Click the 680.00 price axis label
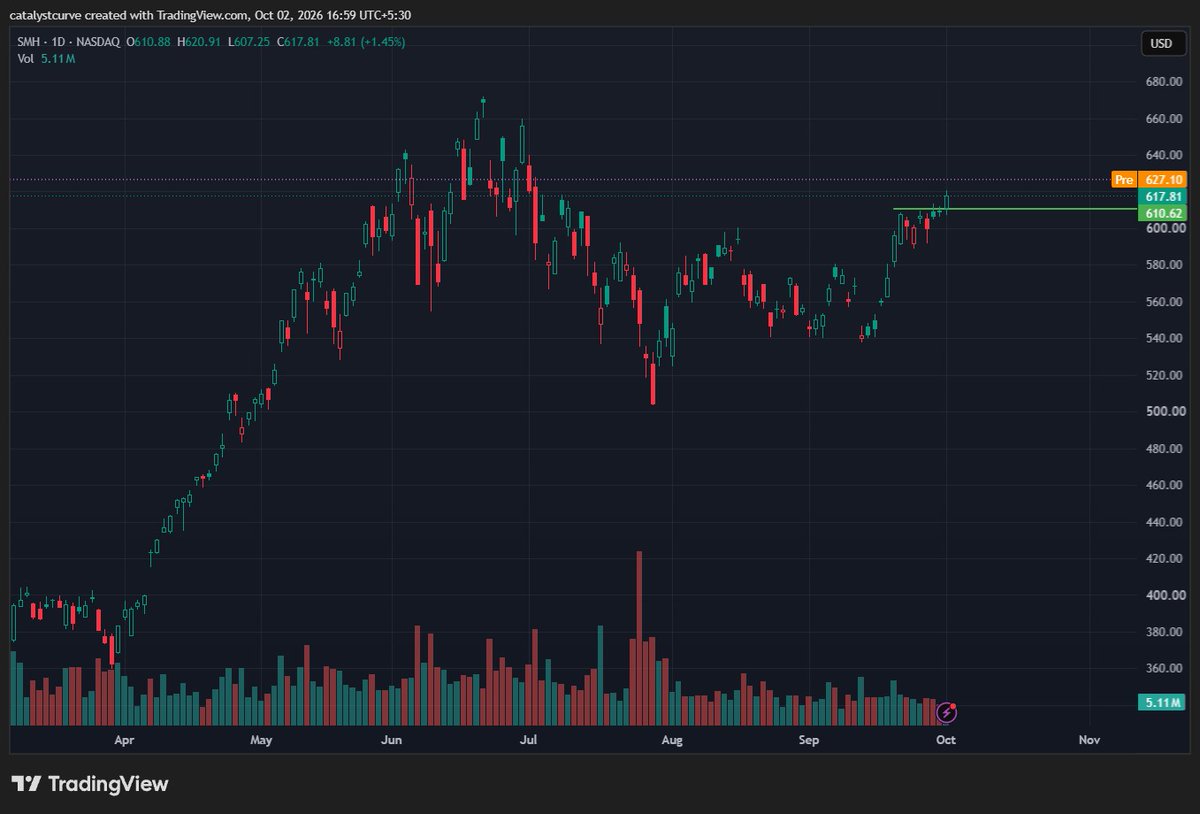Image resolution: width=1200 pixels, height=814 pixels. (x=1165, y=82)
